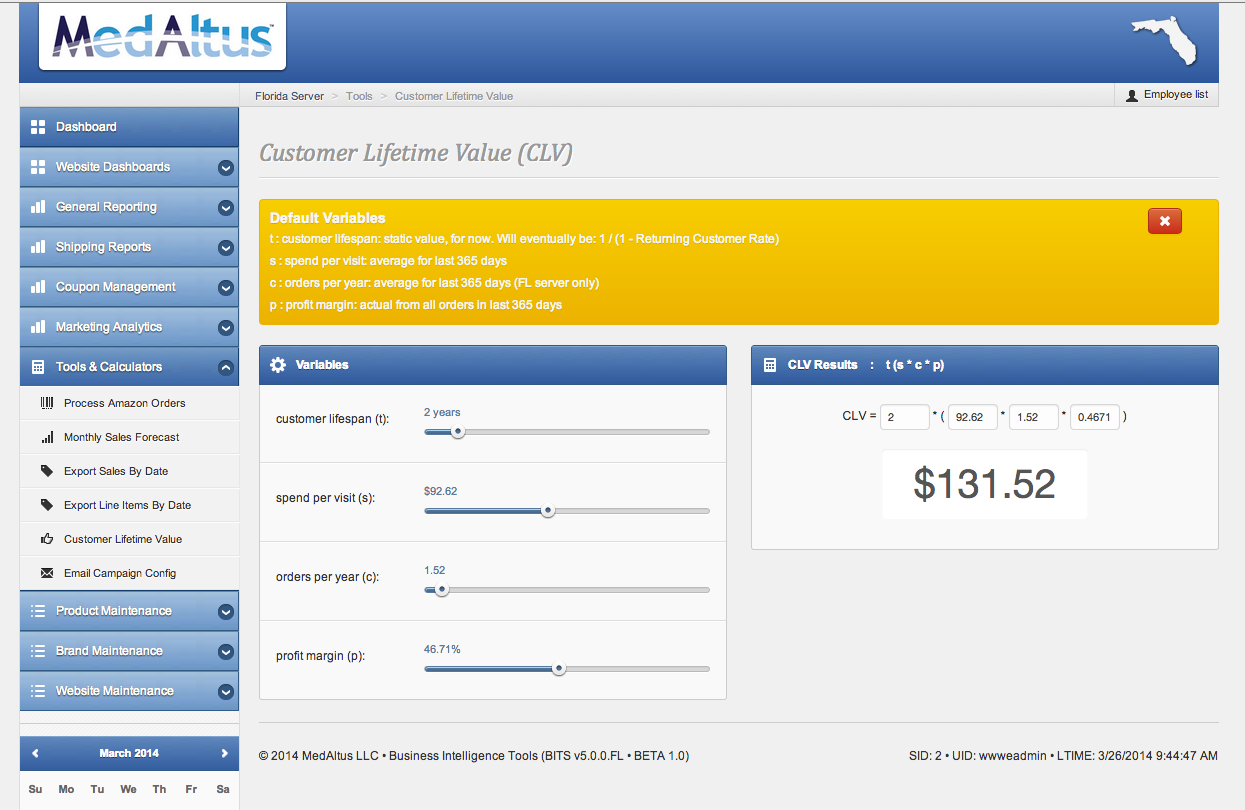This screenshot has width=1245, height=810.
Task: Click the thumbs-up icon beside Customer Lifetime Value
Action: [x=47, y=539]
